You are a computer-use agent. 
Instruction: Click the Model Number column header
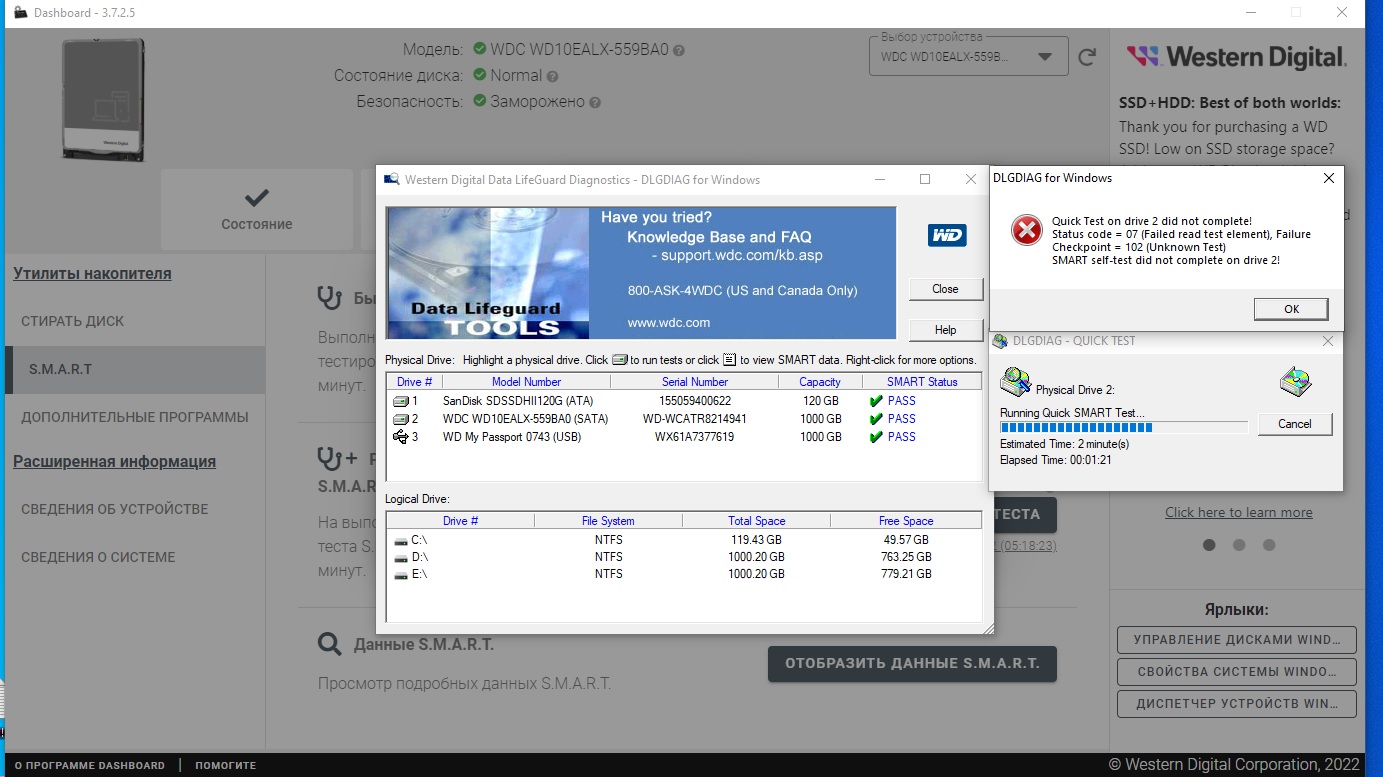tap(526, 382)
